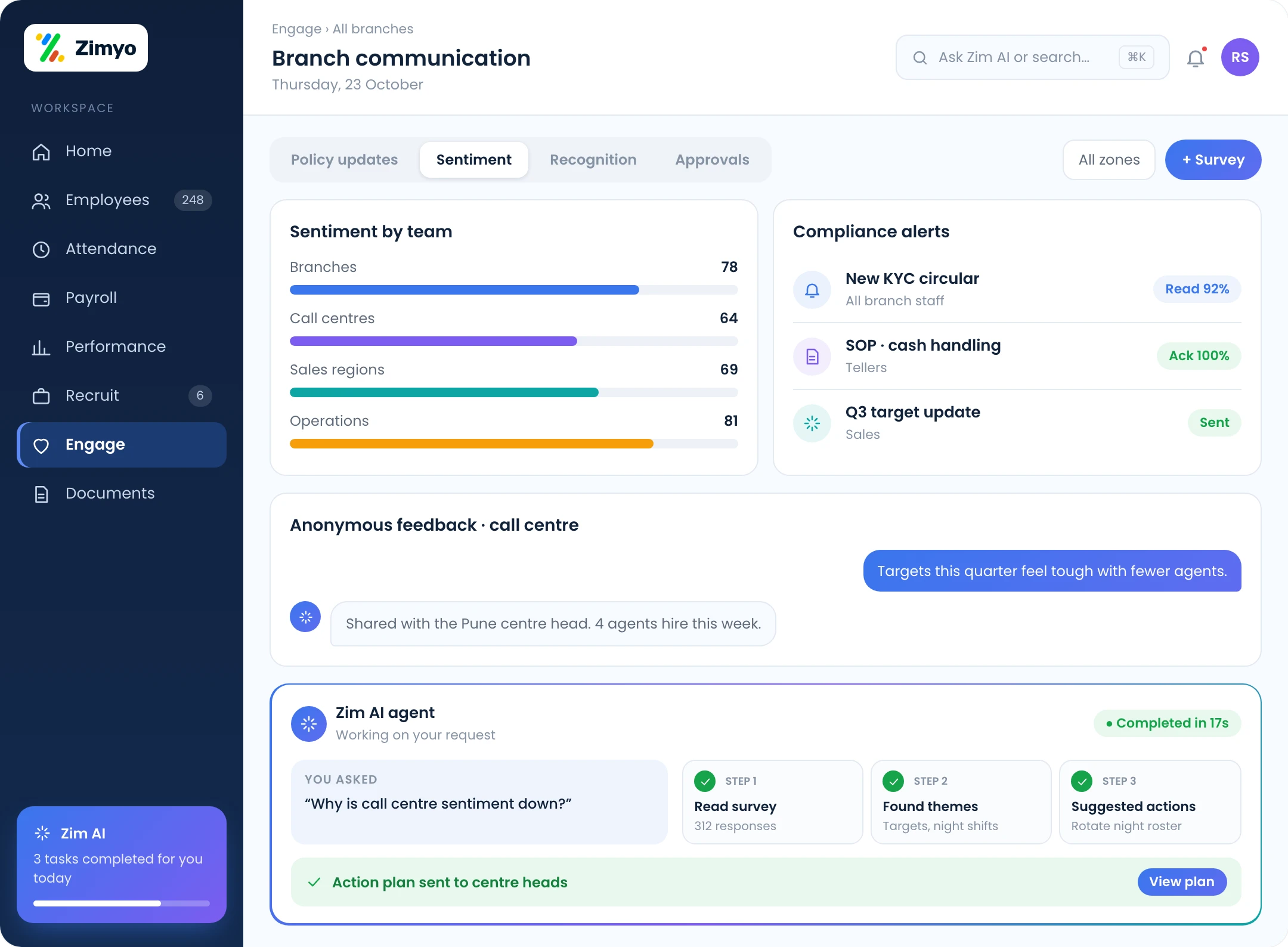Open Home from the sidebar
This screenshot has height=947, width=1288.
click(x=122, y=151)
